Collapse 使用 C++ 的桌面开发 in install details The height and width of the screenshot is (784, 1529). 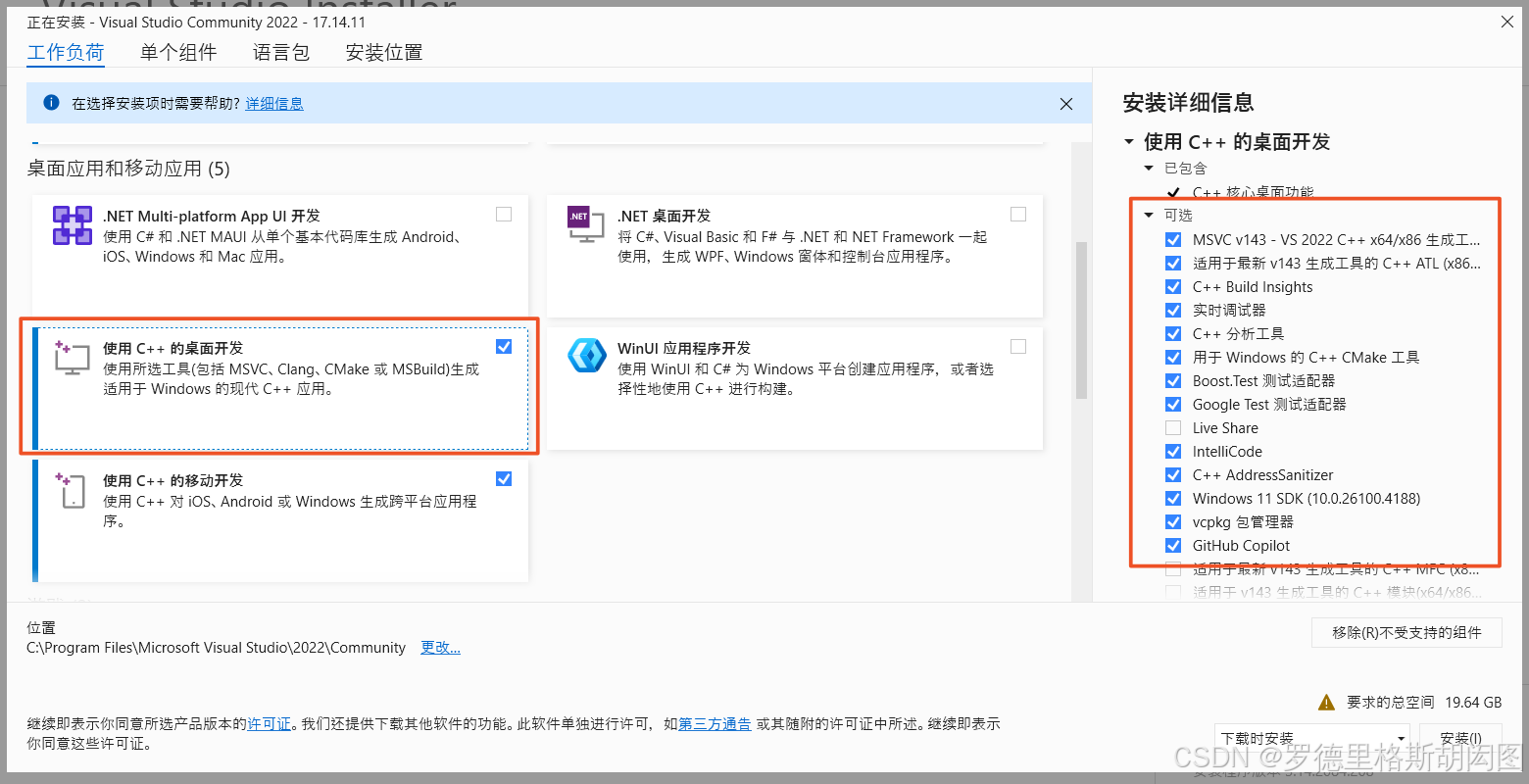(x=1128, y=141)
